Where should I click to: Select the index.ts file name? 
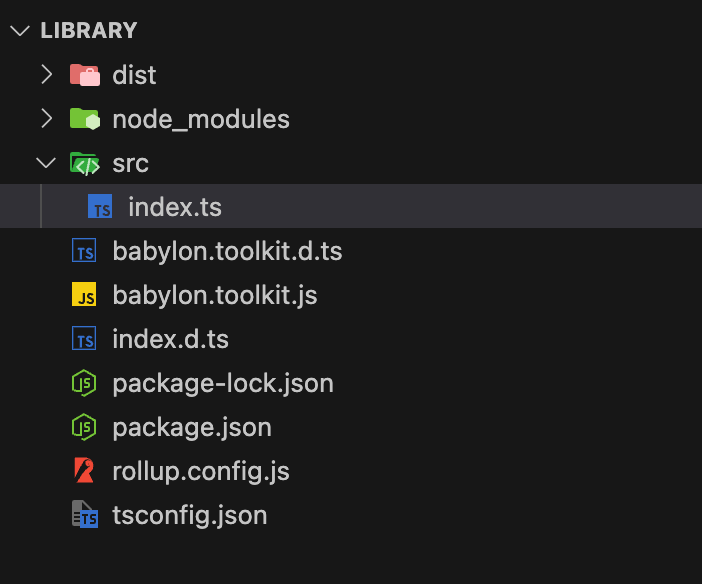175,207
